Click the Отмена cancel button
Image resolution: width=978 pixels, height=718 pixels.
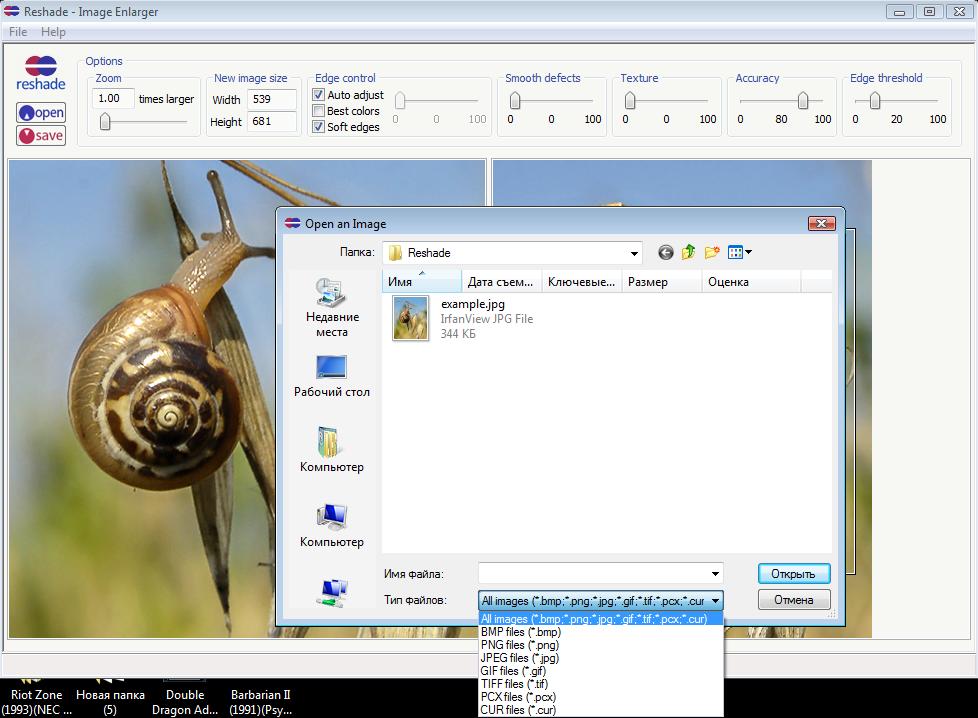click(x=794, y=600)
